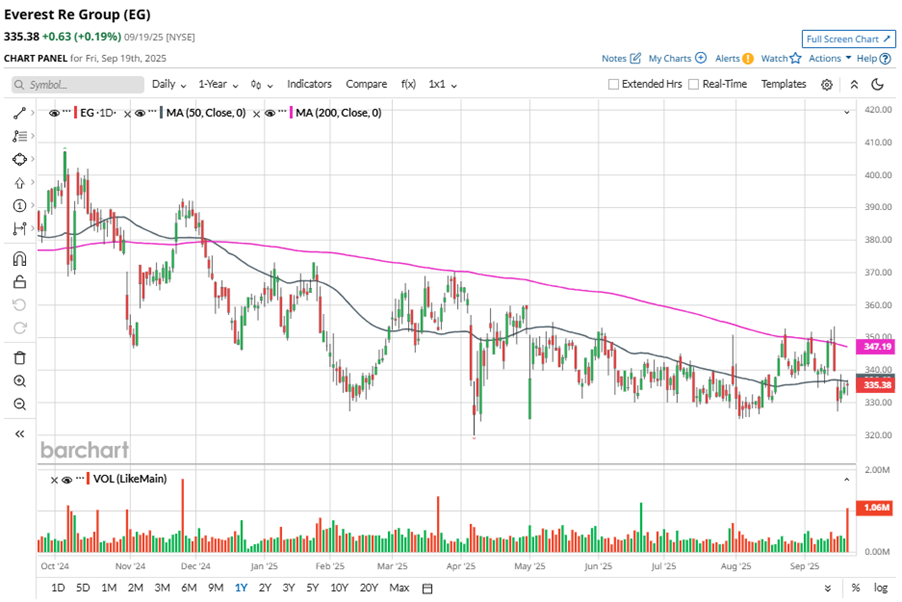This screenshot has width=902, height=602.
Task: Switch to dark mode moon icon
Action: tap(877, 85)
